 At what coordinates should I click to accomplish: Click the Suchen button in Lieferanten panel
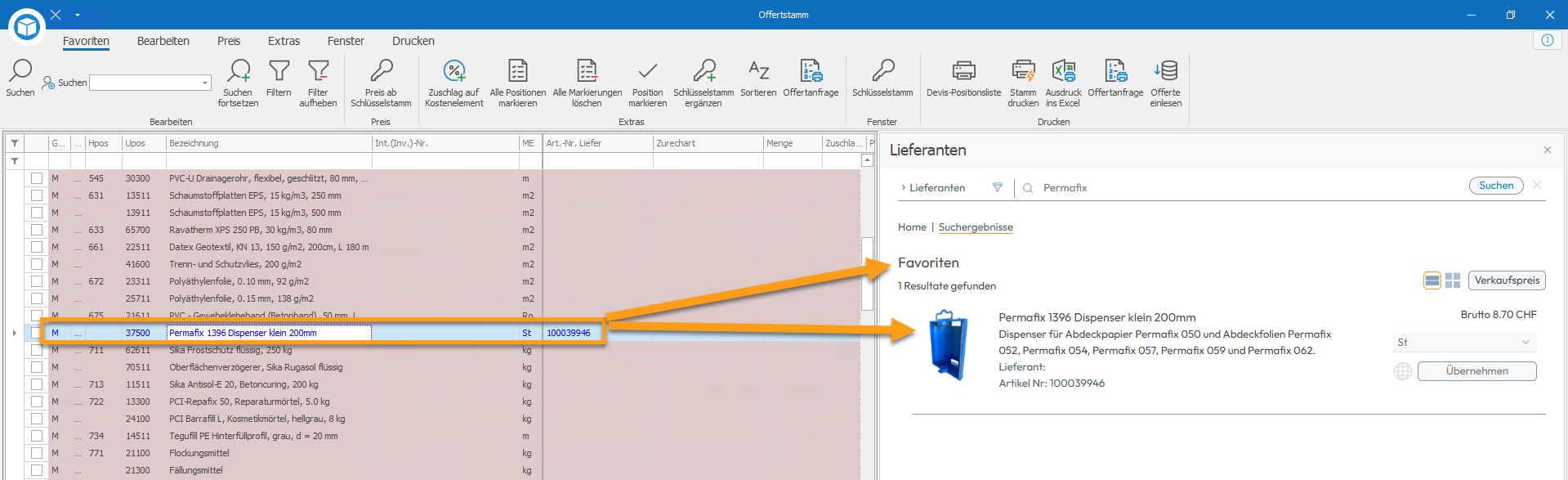[1496, 186]
